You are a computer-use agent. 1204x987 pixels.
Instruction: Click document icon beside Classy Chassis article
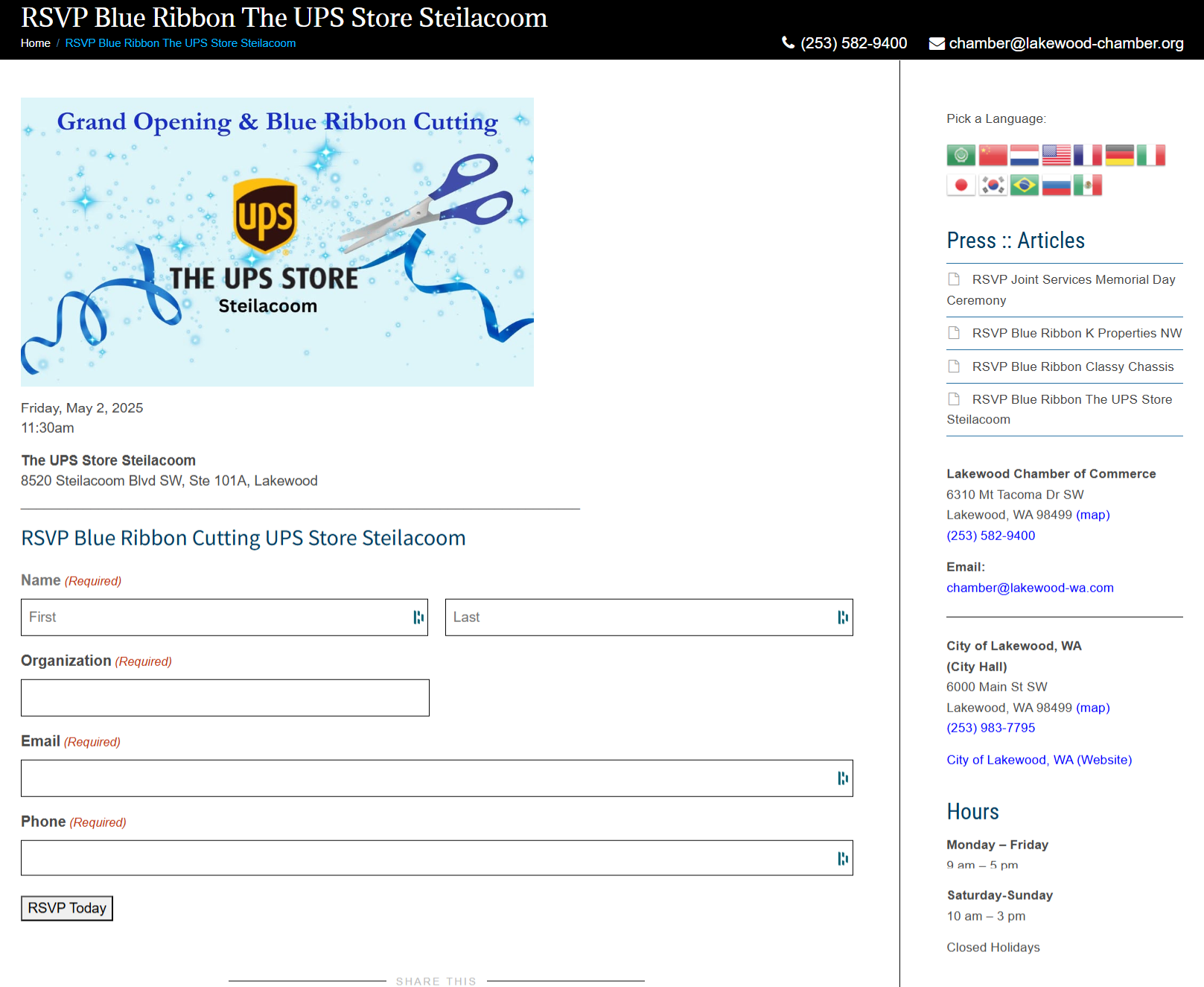click(954, 366)
